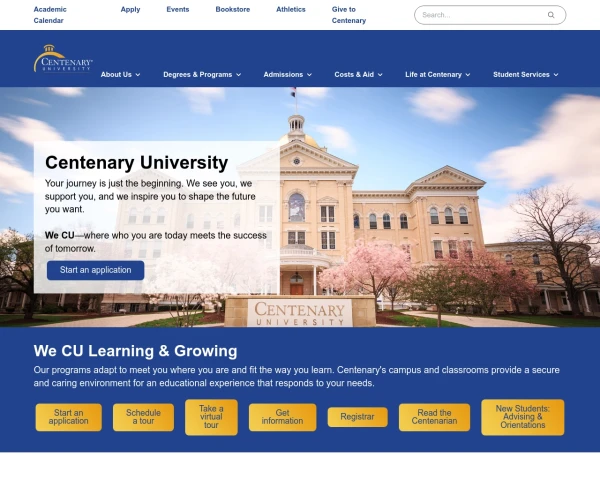This screenshot has height=480, width=600.
Task: Expand the About Us chevron
Action: [138, 75]
